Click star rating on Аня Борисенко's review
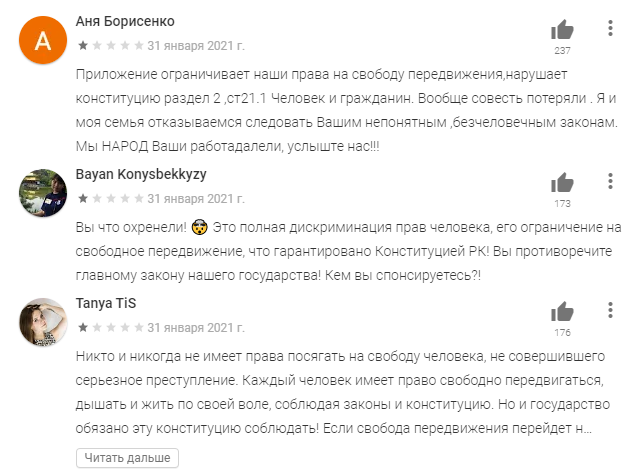The height and width of the screenshot is (474, 644). pyautogui.click(x=109, y=45)
